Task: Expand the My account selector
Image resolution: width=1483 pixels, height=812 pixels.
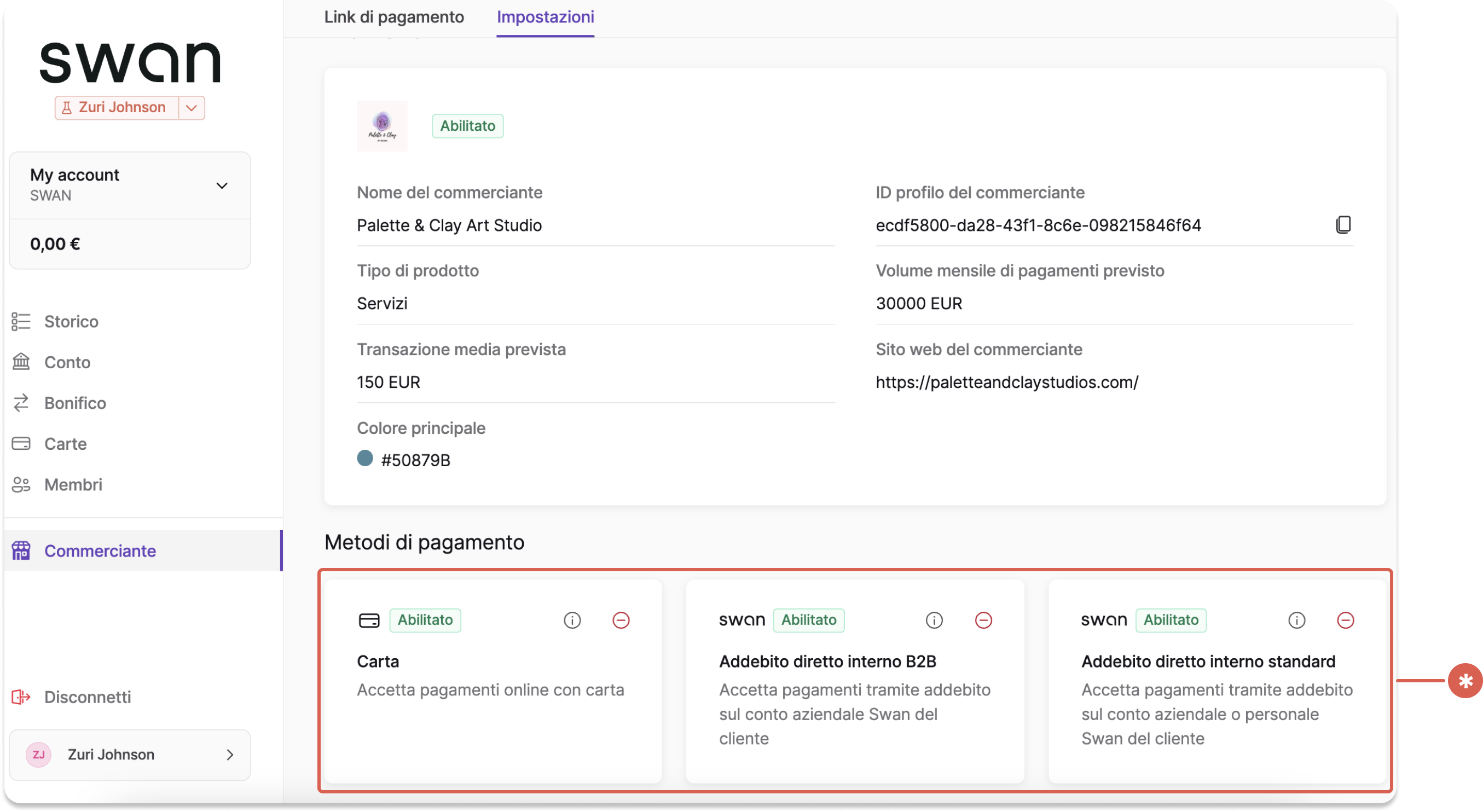Action: pyautogui.click(x=130, y=185)
